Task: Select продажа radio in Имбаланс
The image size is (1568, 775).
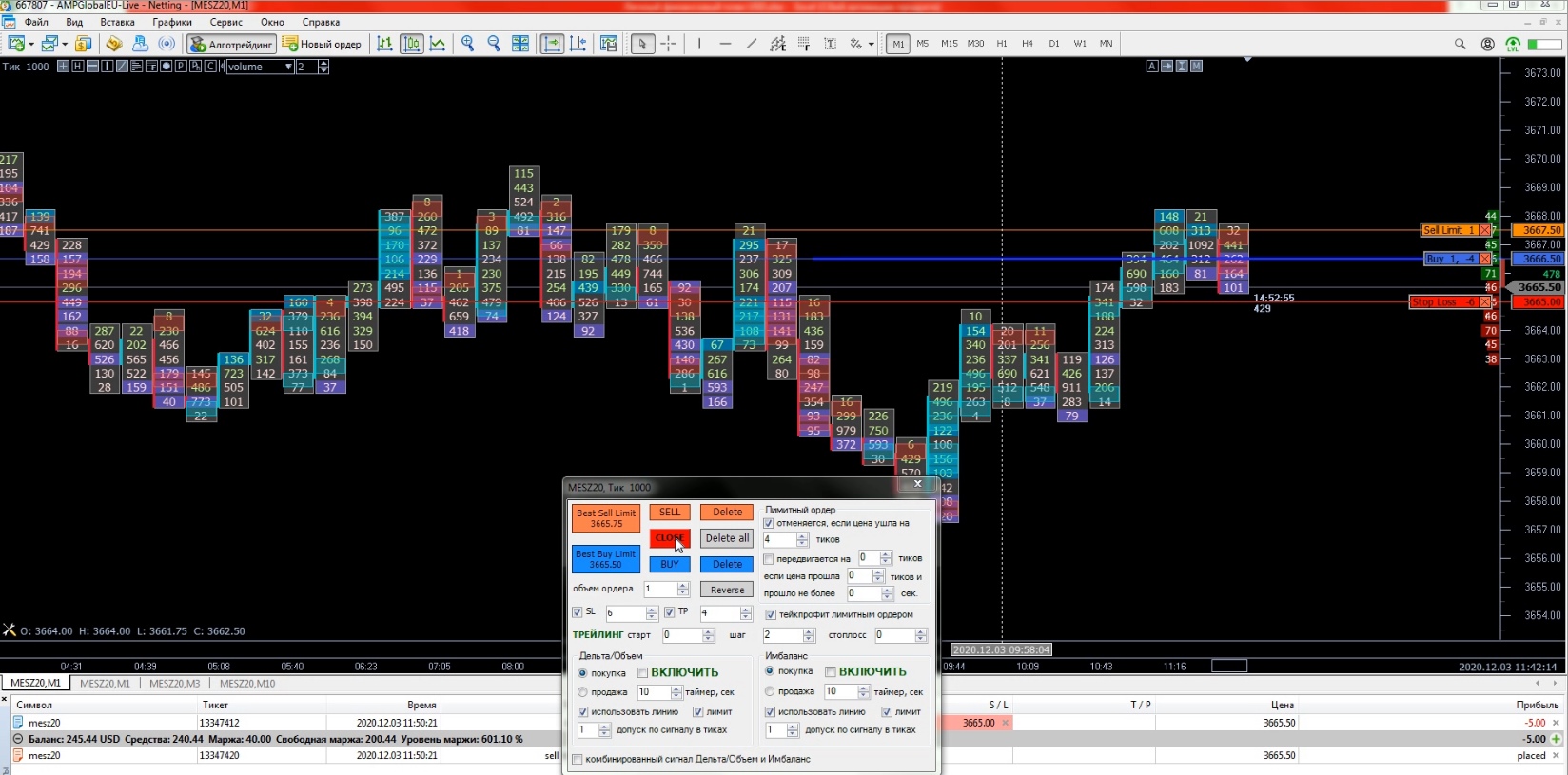Action: pos(770,691)
